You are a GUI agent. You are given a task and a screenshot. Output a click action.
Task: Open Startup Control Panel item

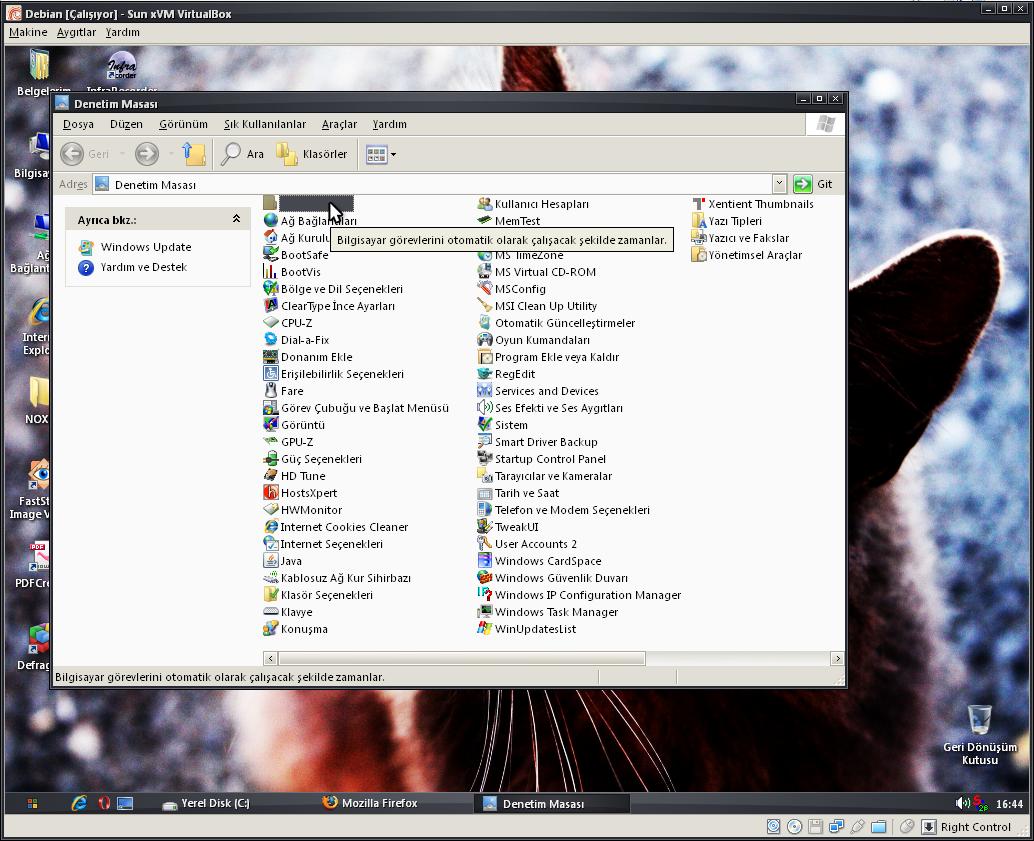[x=541, y=458]
